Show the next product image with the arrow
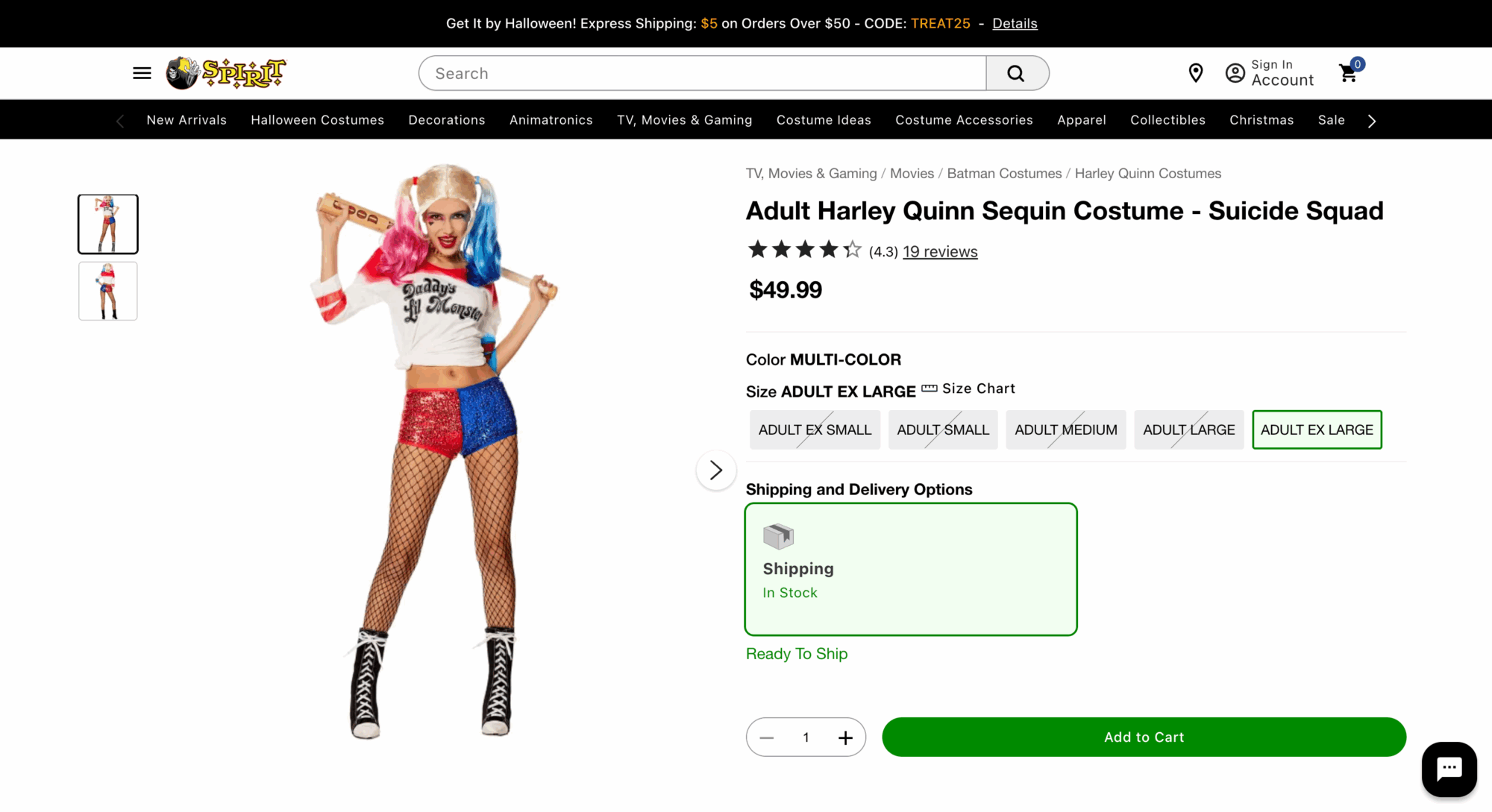Image resolution: width=1492 pixels, height=812 pixels. [716, 470]
